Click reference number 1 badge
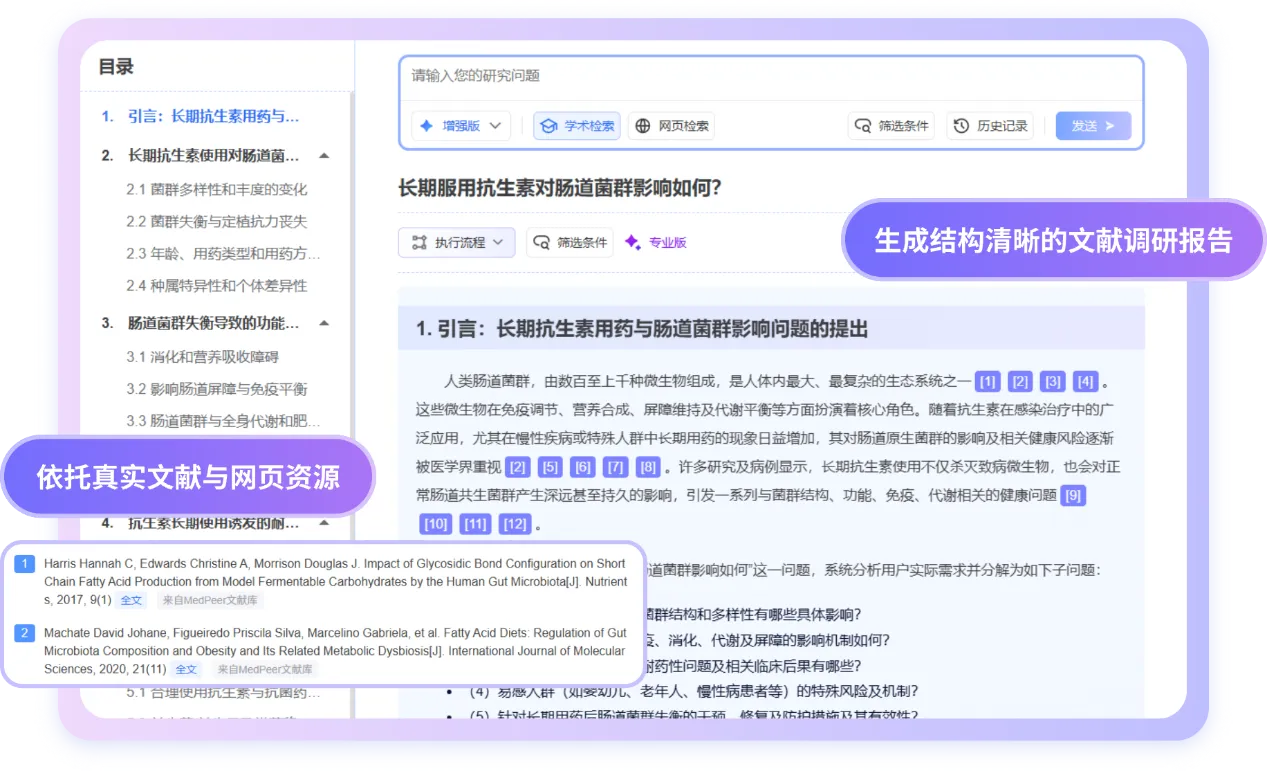 pyautogui.click(x=25, y=564)
